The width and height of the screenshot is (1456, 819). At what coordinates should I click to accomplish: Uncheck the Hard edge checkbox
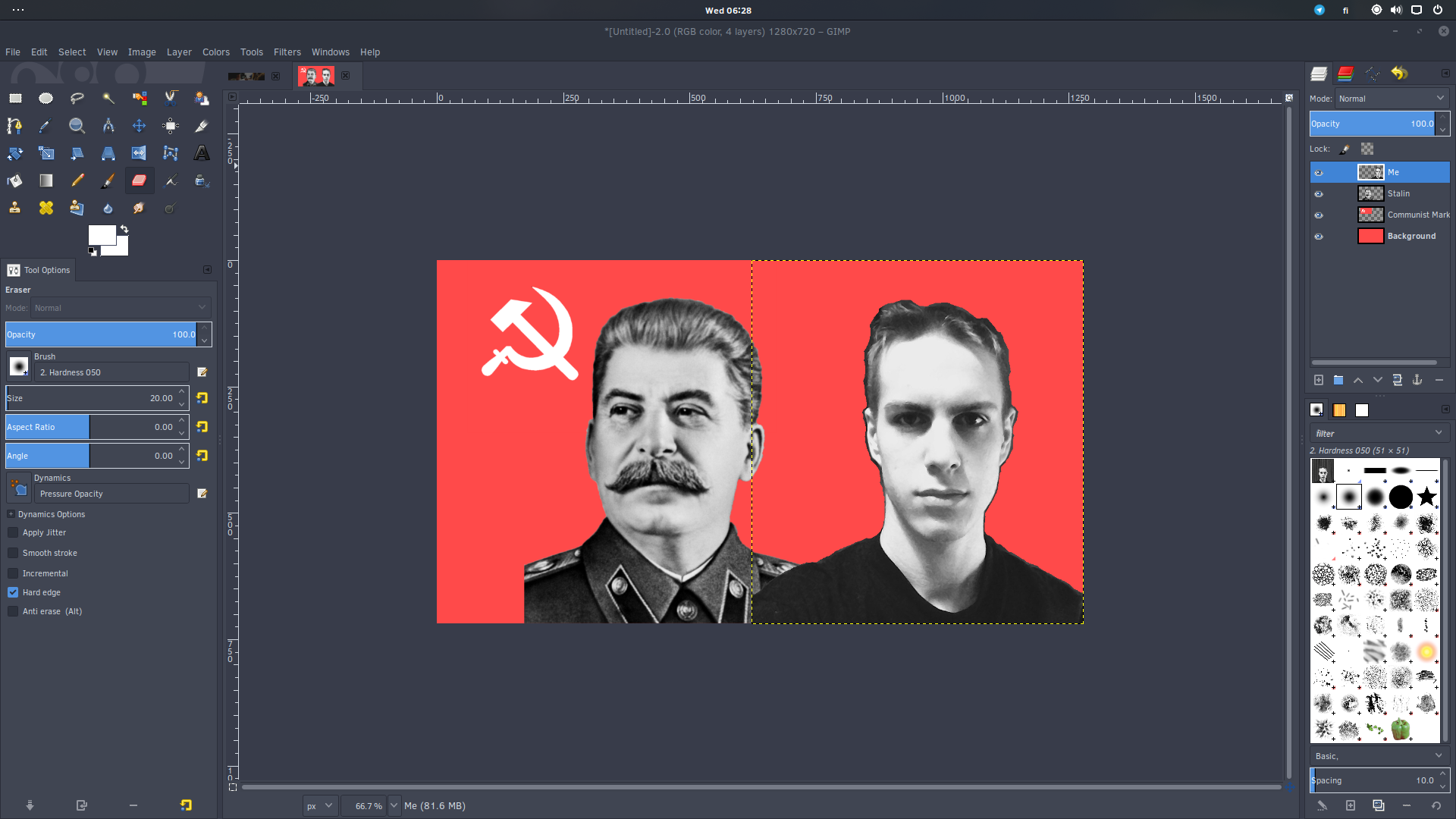coord(13,592)
